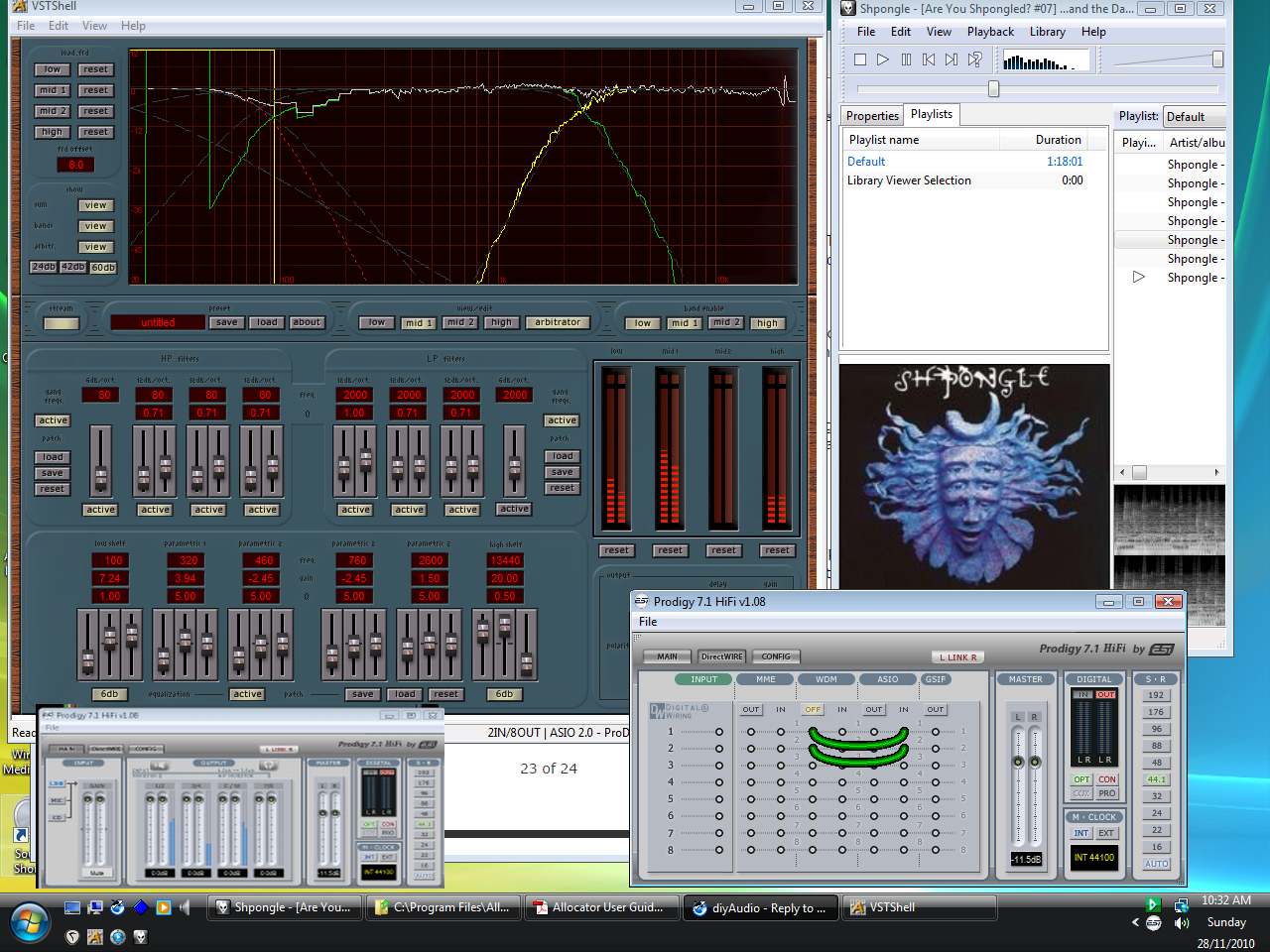
Task: Click the GSIF OUT button in DirectWIRE
Action: coord(936,709)
